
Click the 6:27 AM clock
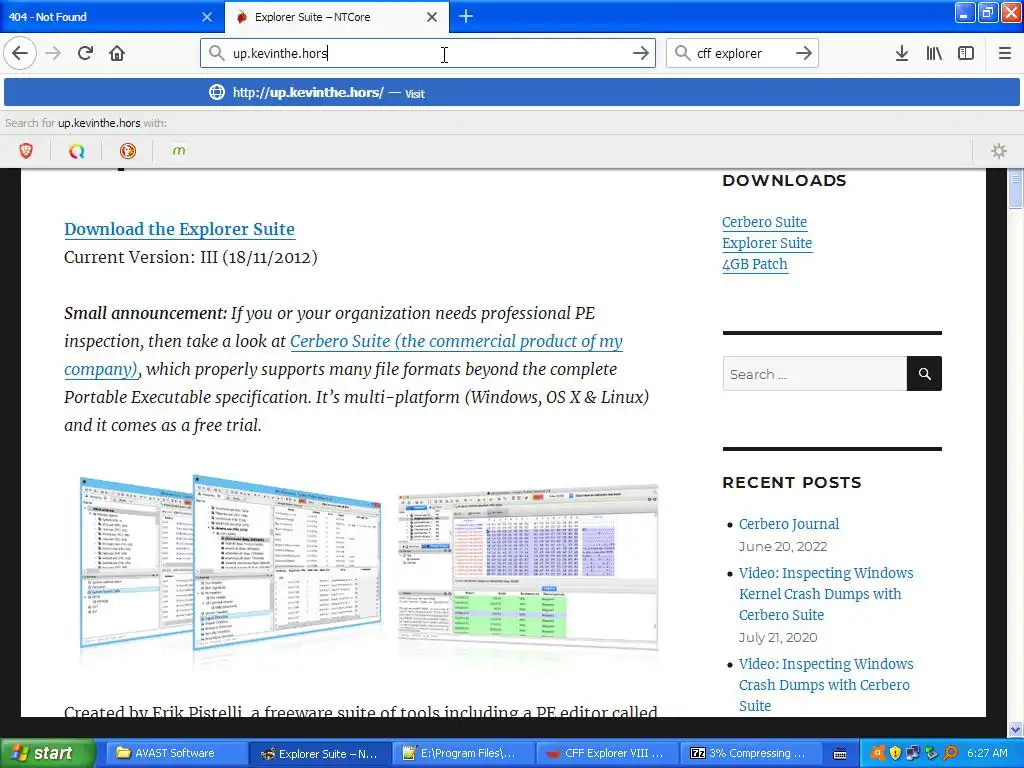click(x=987, y=753)
